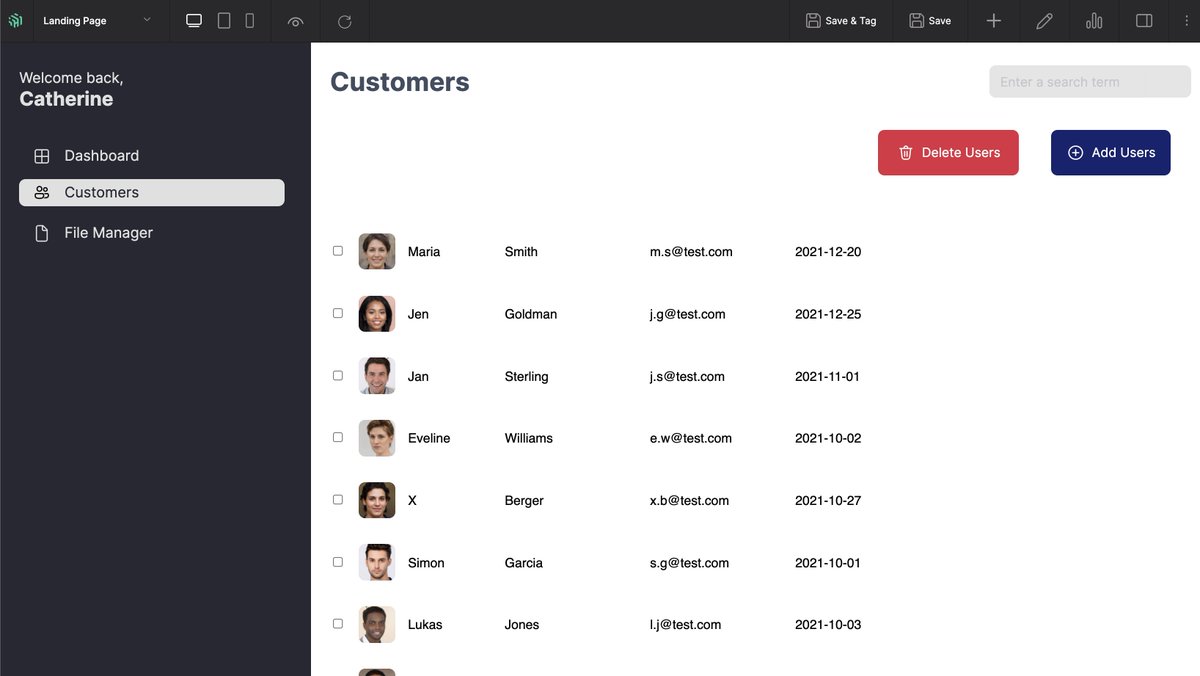Viewport: 1200px width, 676px height.
Task: Switch to desktop viewport icon
Action: coord(194,20)
